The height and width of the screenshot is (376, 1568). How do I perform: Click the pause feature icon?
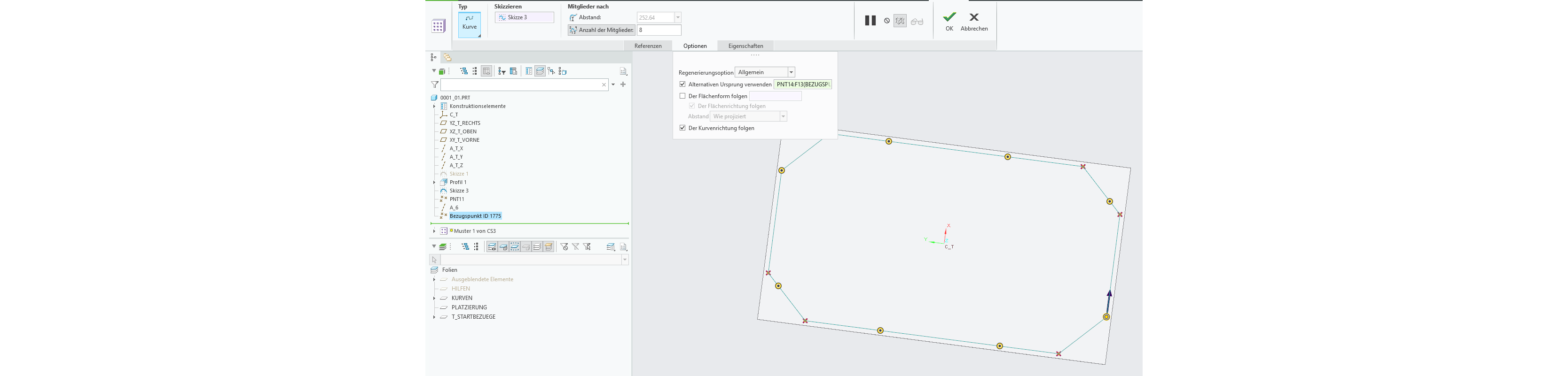(870, 21)
